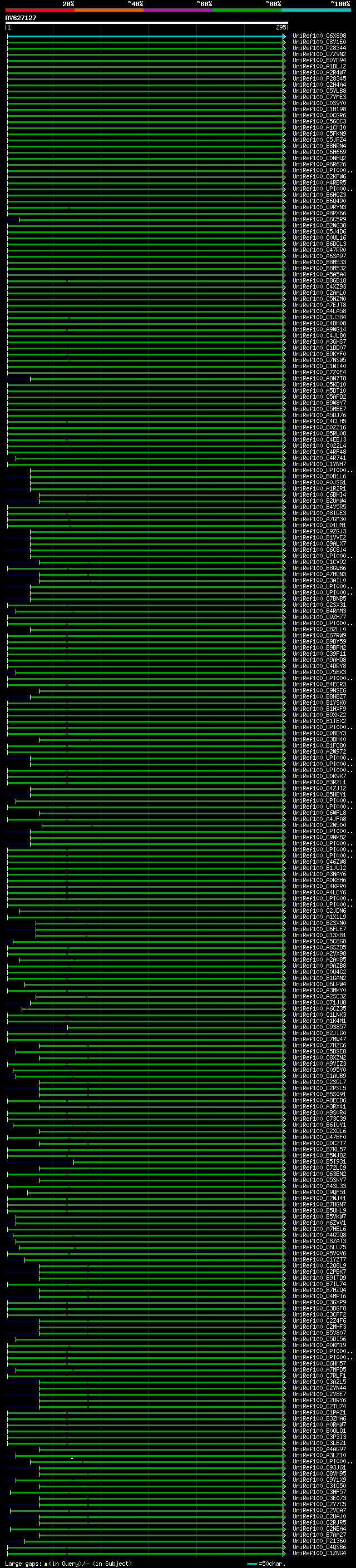
Task: Select hit UniRef100_C1H198
Action: [319, 109]
